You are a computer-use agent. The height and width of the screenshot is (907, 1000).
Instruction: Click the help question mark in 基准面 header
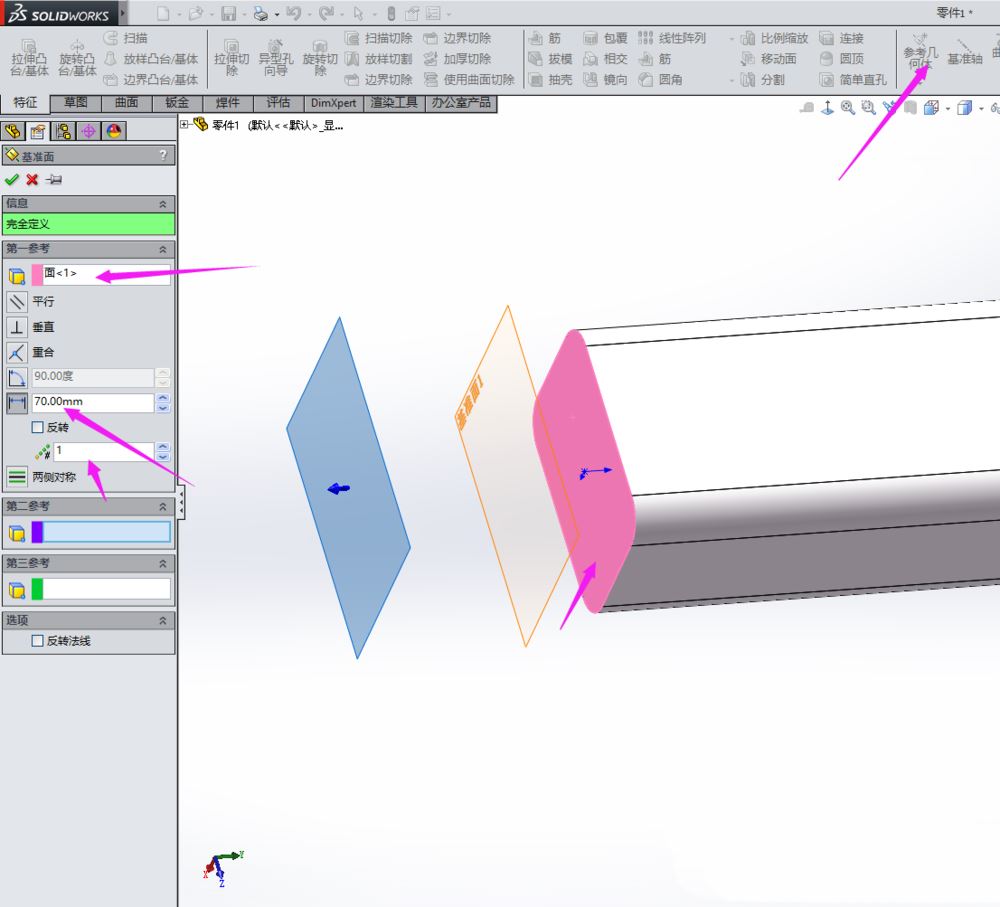click(x=163, y=155)
